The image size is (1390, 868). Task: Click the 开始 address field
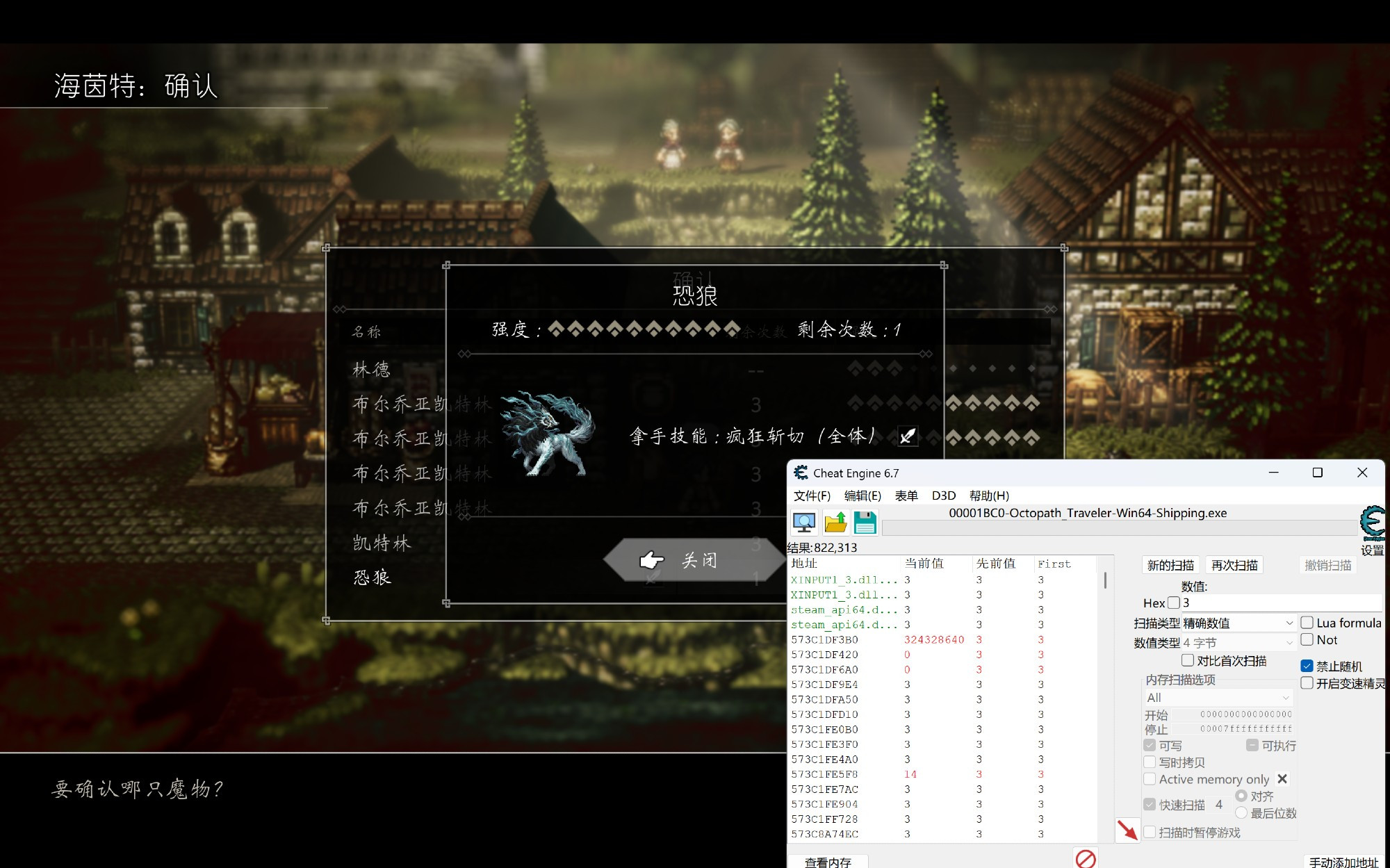point(1233,714)
